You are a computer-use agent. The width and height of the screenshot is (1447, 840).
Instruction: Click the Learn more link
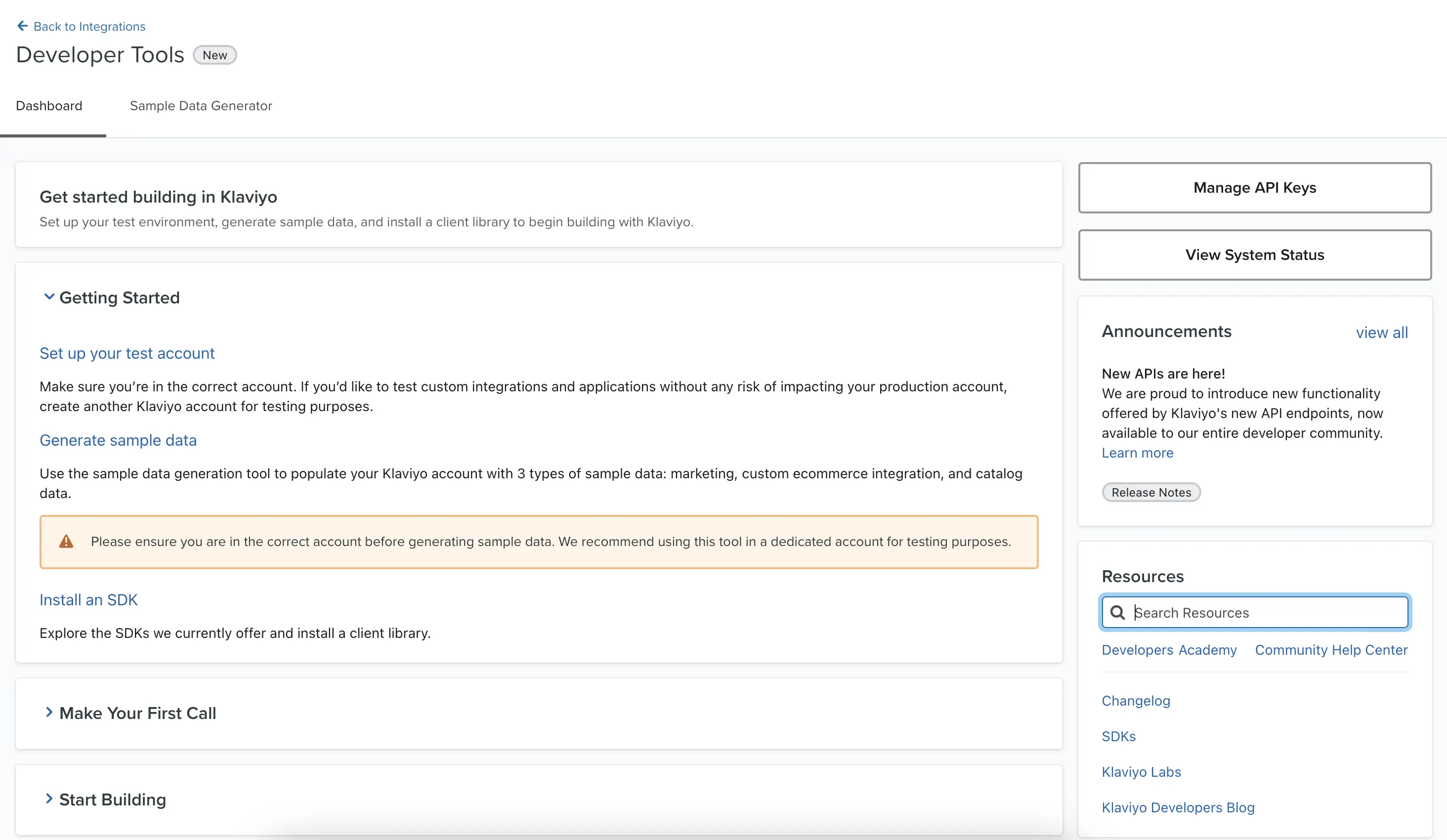click(x=1137, y=453)
